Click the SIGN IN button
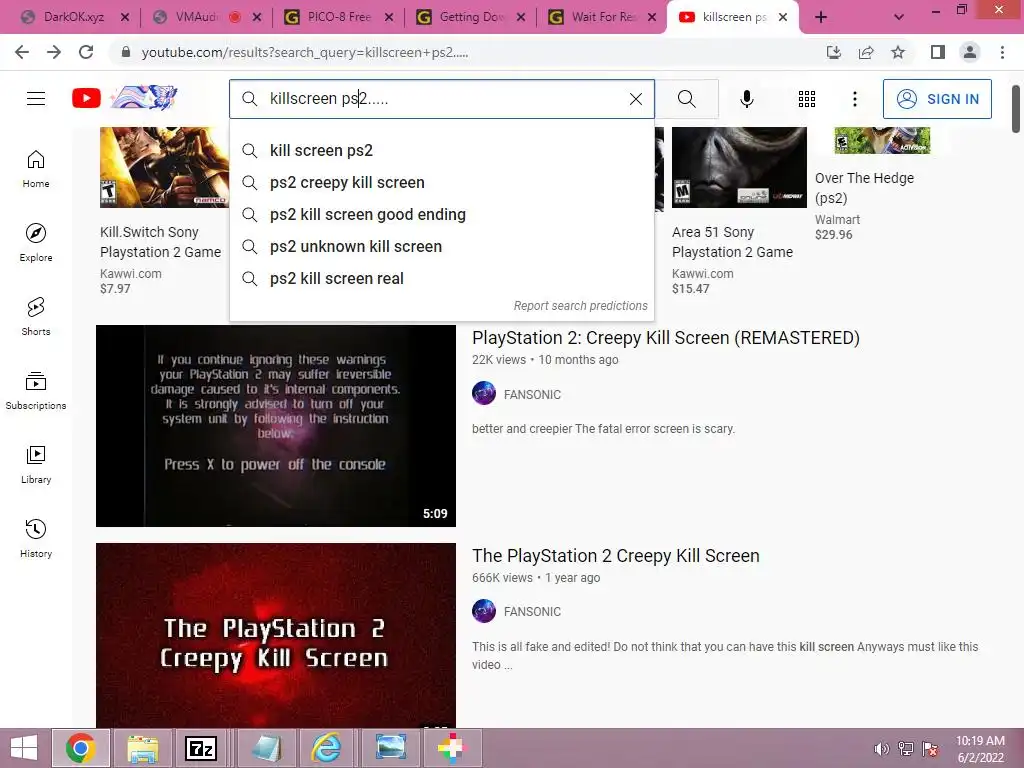 937,99
